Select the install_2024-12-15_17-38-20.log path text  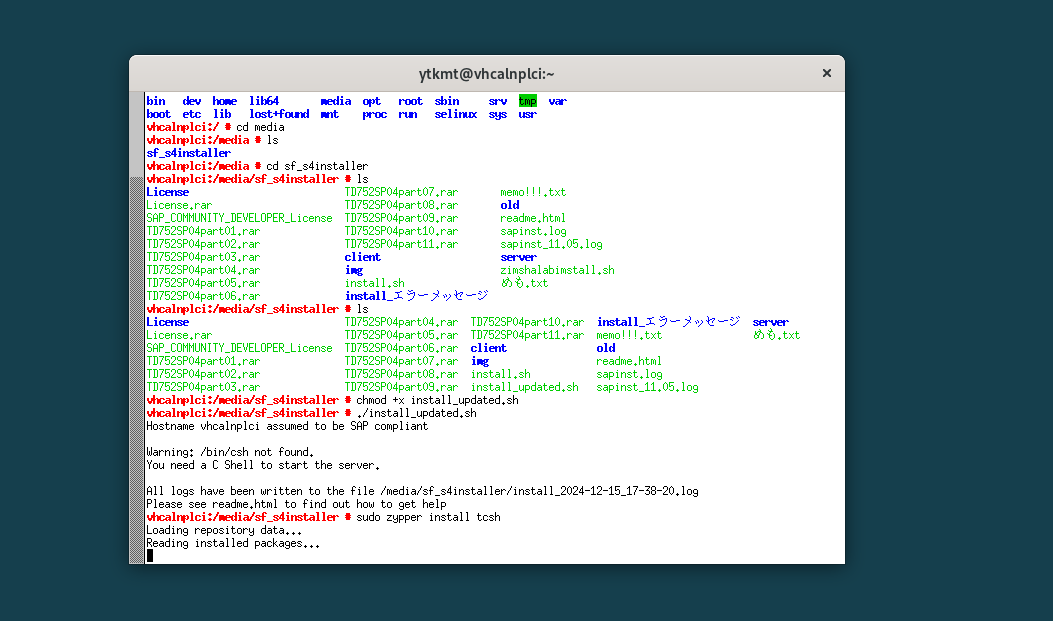[x=539, y=491]
